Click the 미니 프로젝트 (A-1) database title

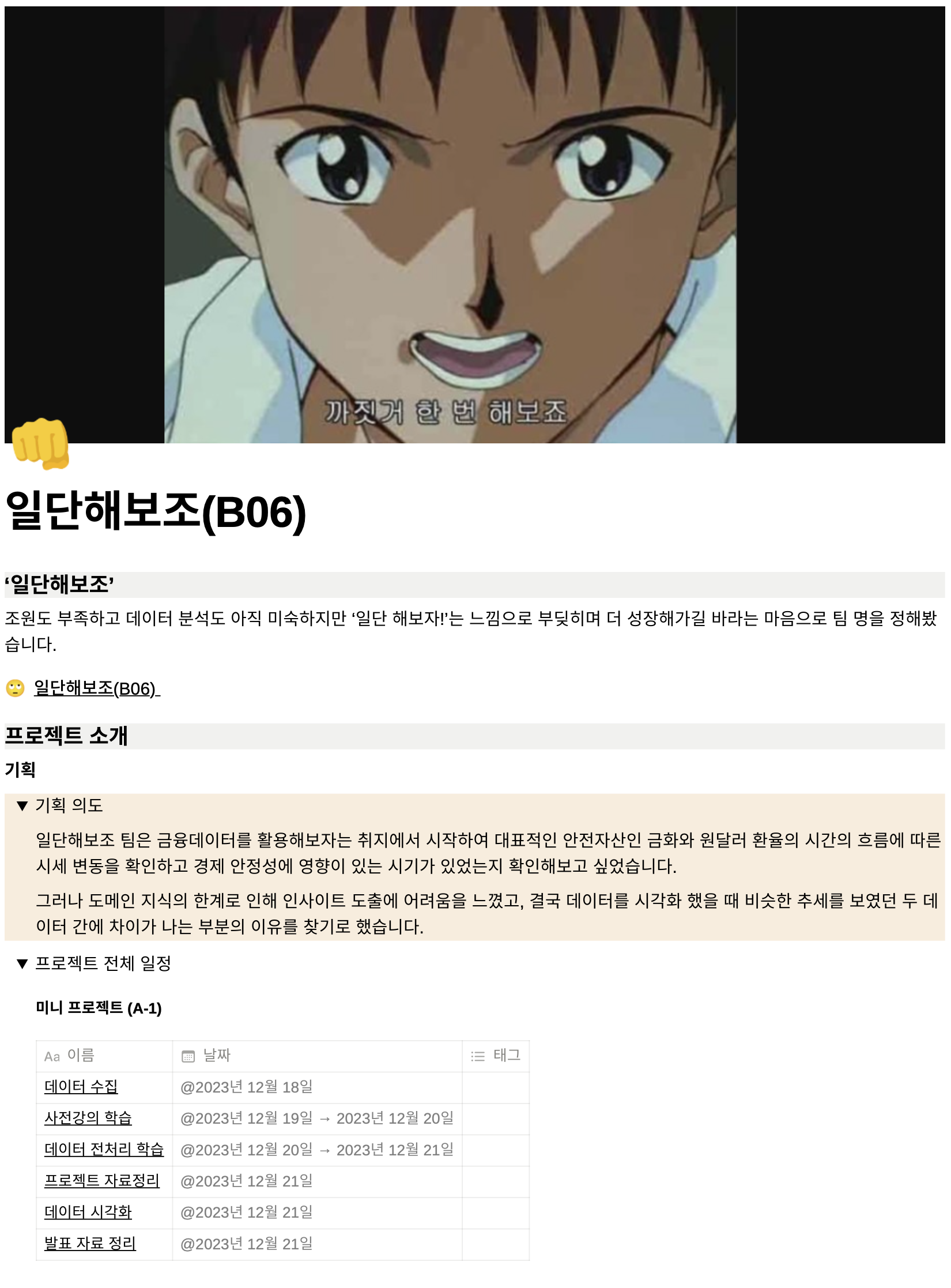click(99, 1008)
